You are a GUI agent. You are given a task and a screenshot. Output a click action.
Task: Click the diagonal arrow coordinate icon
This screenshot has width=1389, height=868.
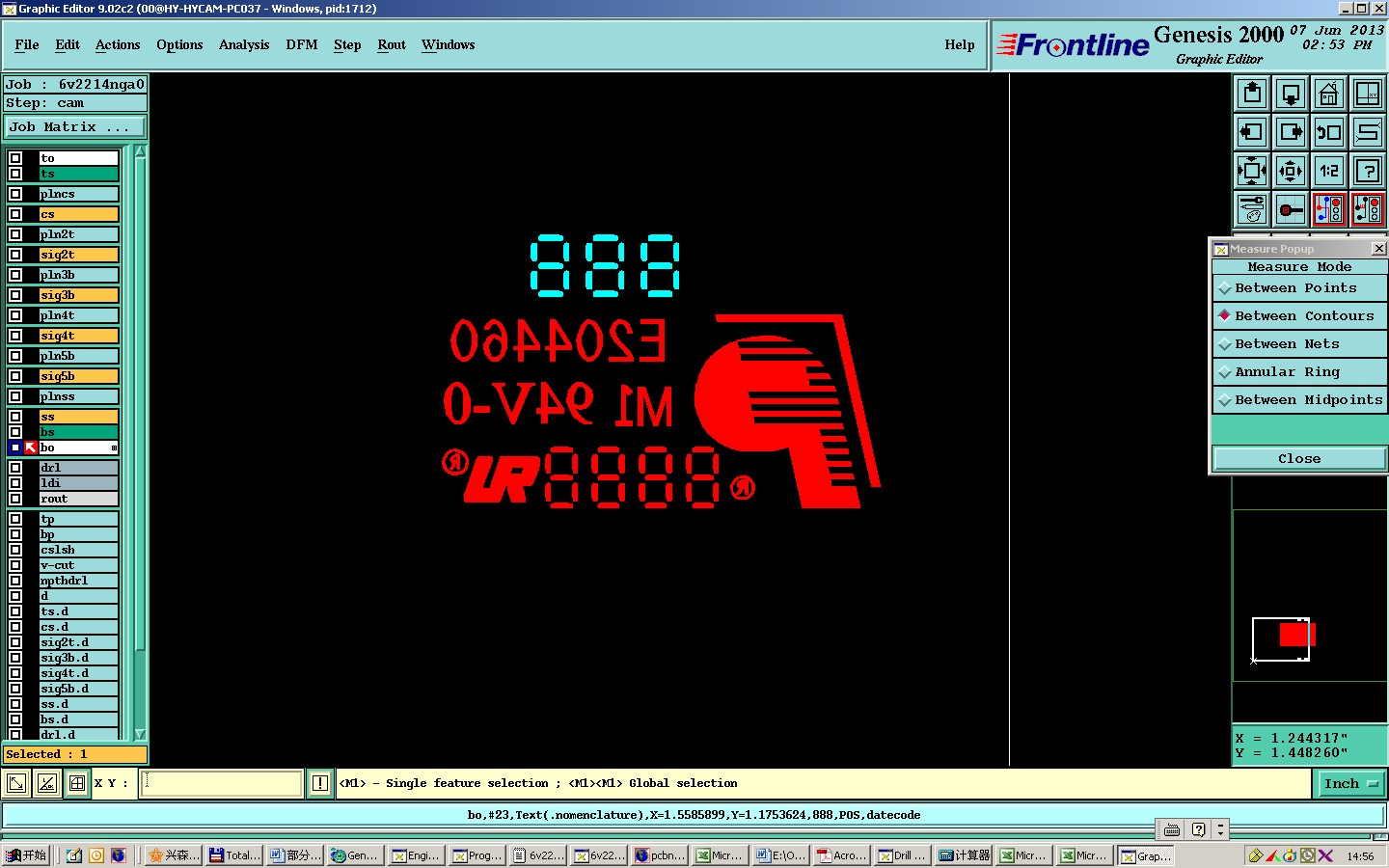tap(16, 783)
